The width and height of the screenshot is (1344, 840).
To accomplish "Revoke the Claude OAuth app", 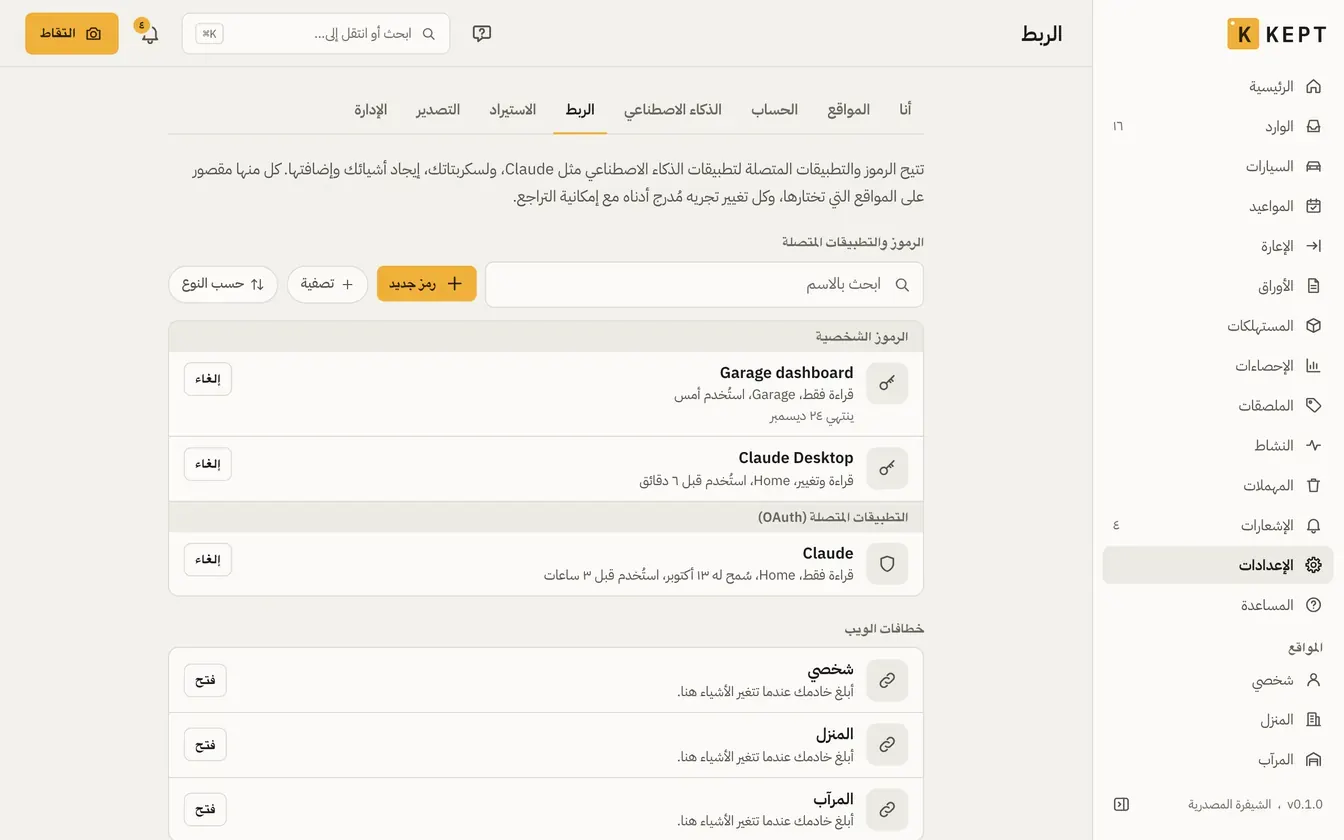I will (208, 560).
